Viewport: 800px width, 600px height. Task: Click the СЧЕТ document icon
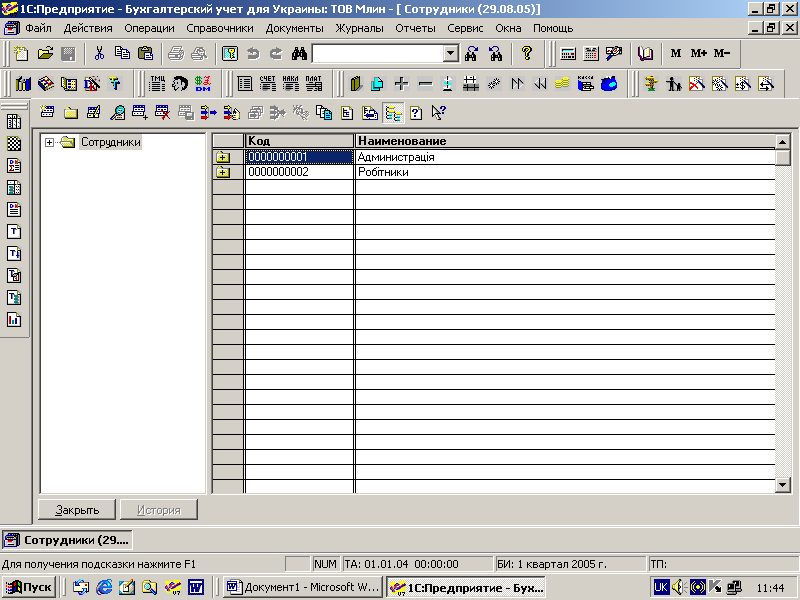pos(267,83)
